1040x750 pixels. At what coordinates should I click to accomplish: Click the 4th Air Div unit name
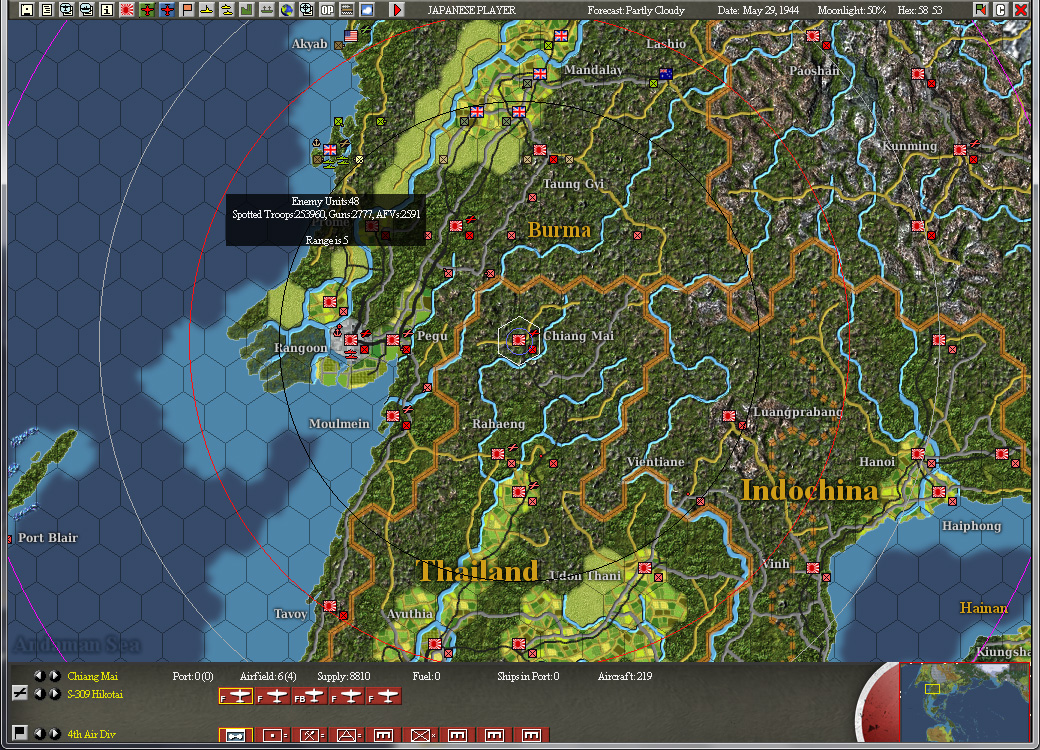coord(92,734)
